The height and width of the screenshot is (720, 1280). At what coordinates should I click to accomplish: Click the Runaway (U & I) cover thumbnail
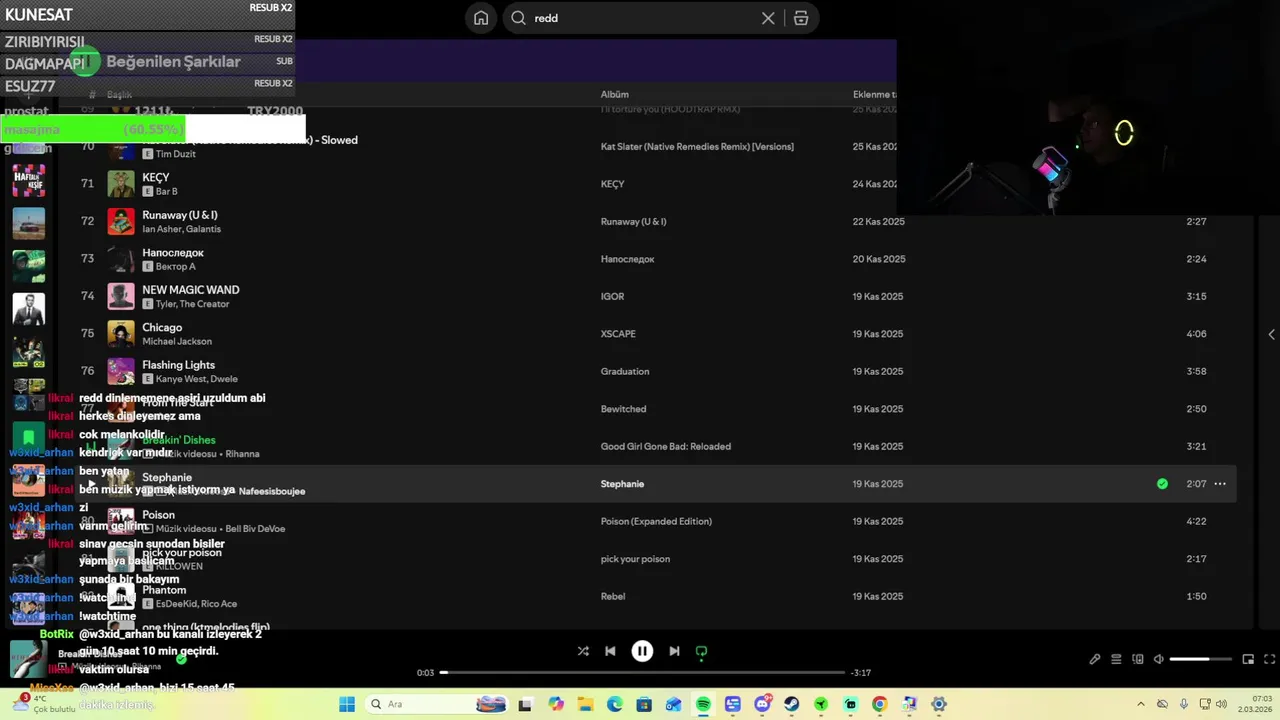(121, 221)
